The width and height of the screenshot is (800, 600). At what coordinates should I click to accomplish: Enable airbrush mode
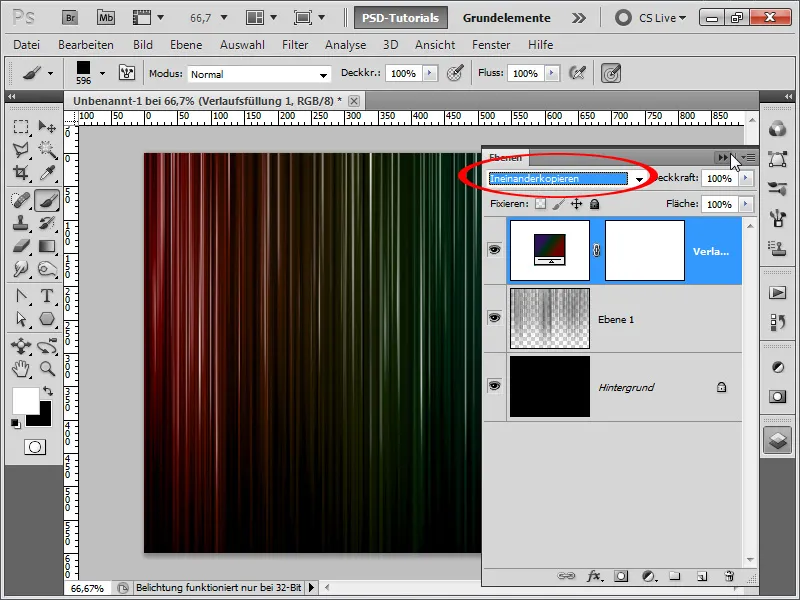point(577,73)
